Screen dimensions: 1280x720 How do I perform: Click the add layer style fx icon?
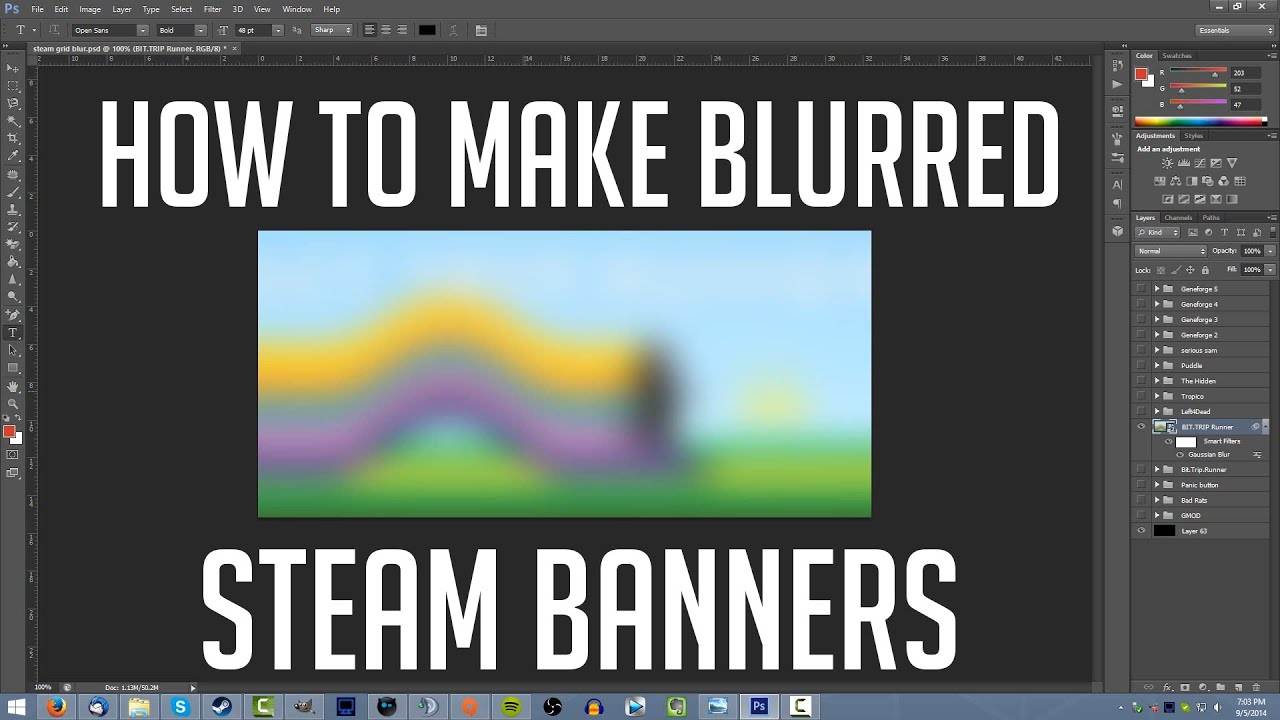tap(1167, 687)
